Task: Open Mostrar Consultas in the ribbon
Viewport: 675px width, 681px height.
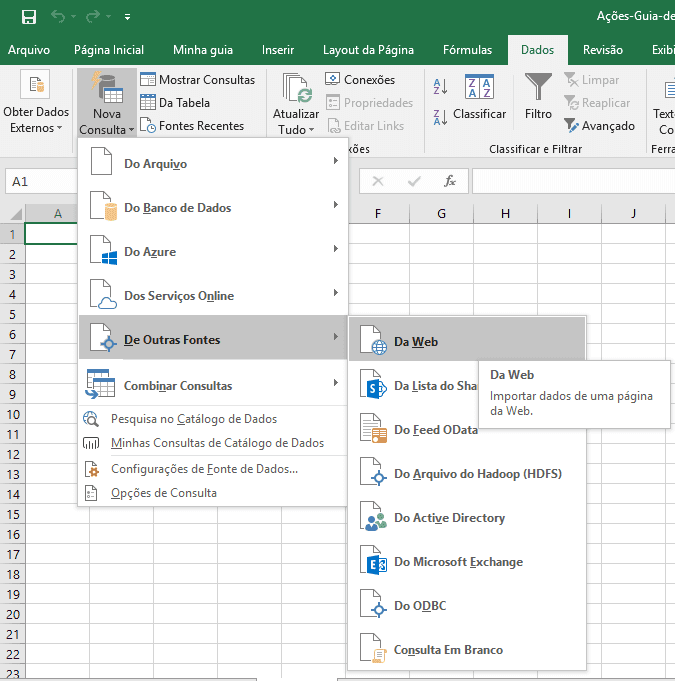Action: point(198,80)
